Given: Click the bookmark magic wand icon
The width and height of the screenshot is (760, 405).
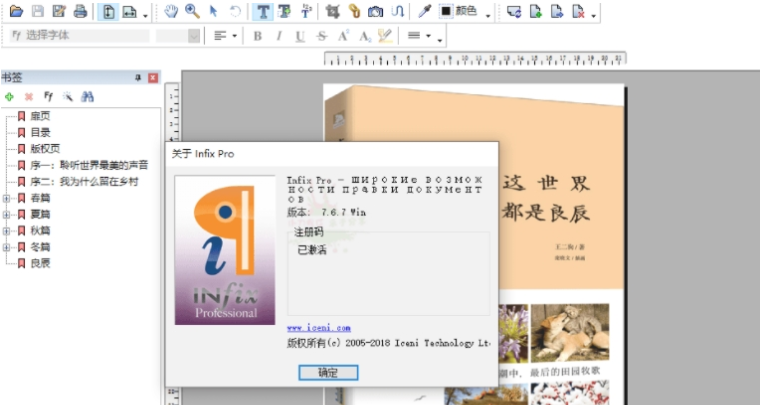Looking at the screenshot, I should point(67,96).
